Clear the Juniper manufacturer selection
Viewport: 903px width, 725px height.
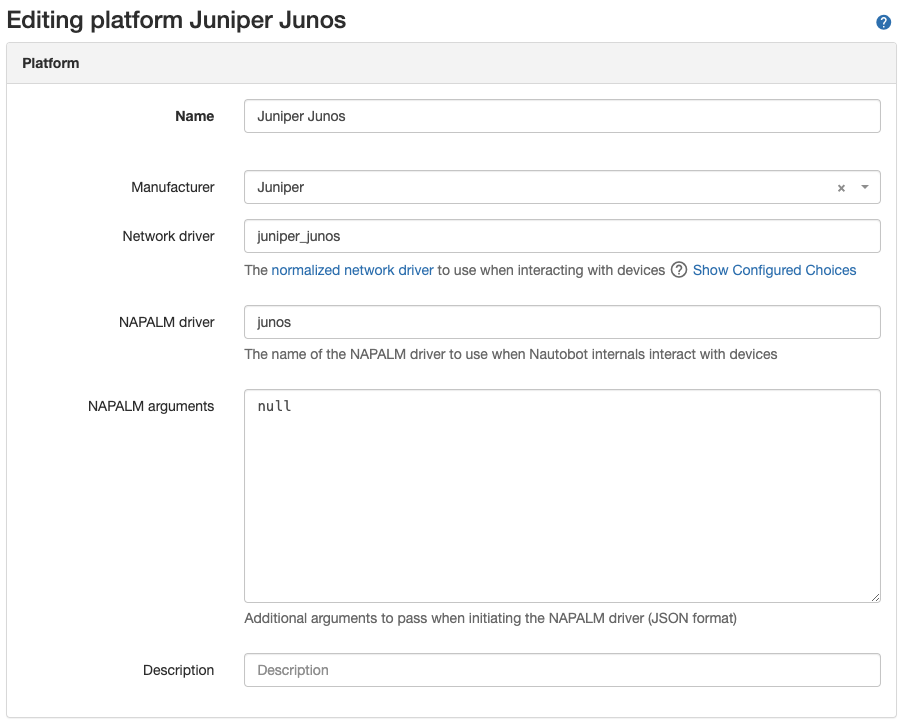[841, 188]
